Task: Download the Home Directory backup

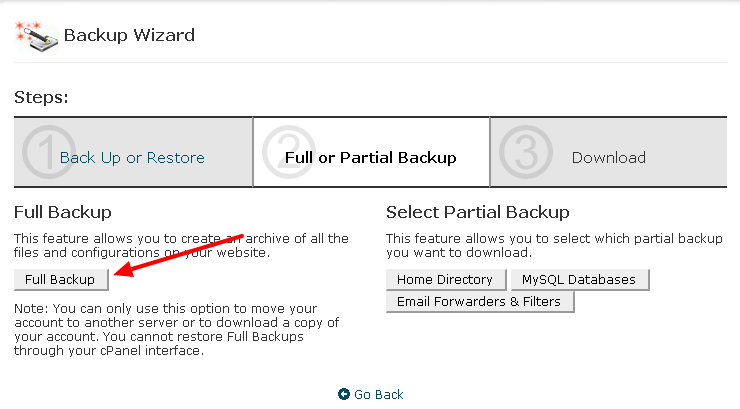Action: (446, 280)
